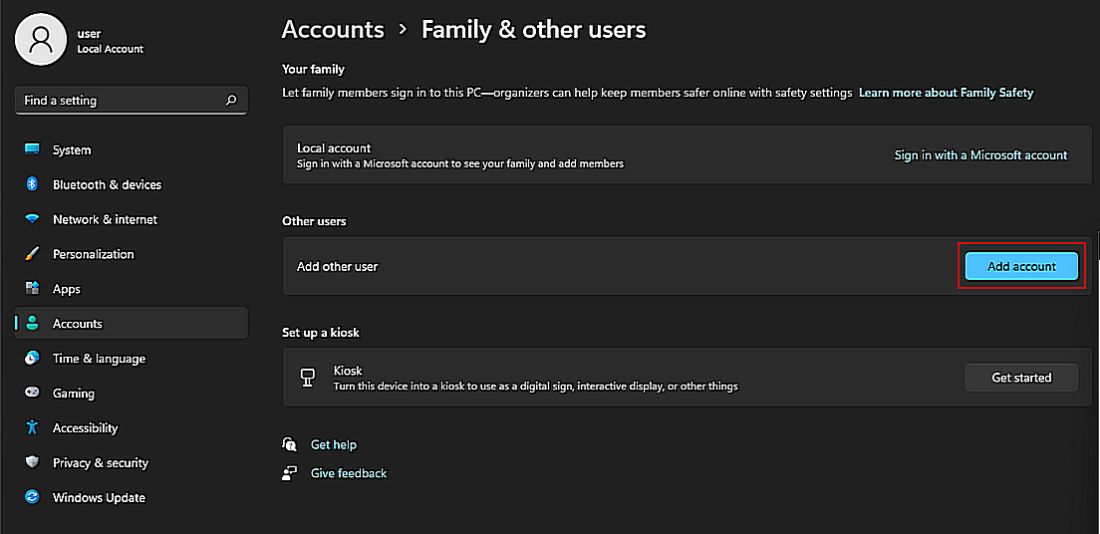Open the Apps grid icon
The image size is (1100, 534).
pos(32,289)
